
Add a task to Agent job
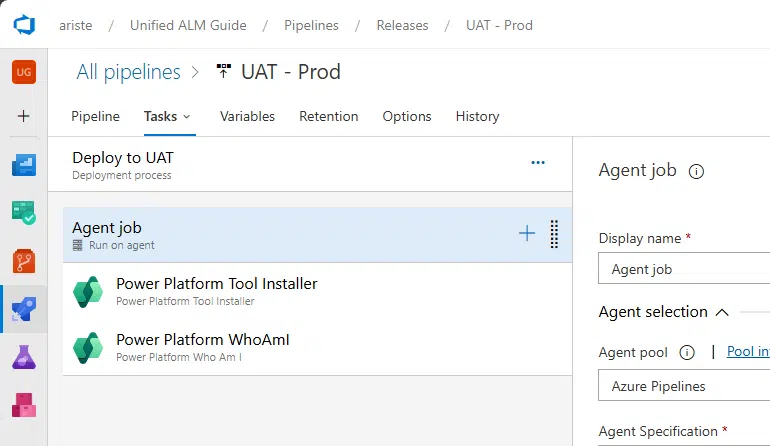pyautogui.click(x=527, y=233)
